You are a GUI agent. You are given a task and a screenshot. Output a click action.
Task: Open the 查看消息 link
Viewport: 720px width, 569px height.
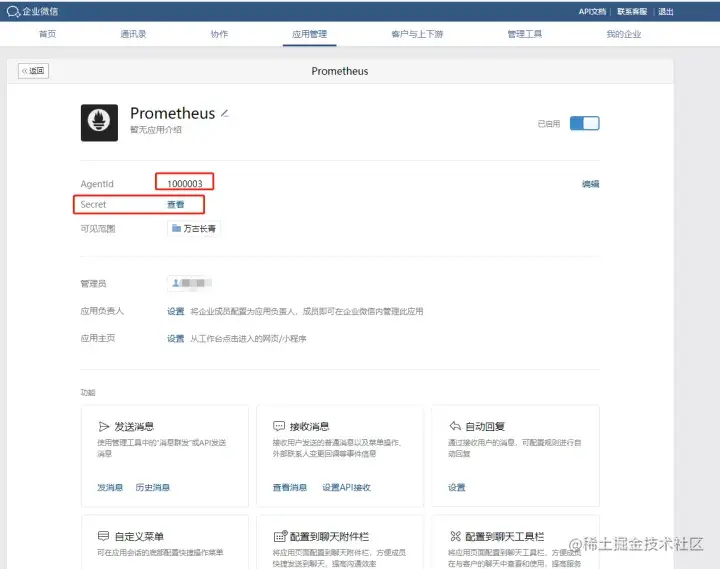pos(290,487)
